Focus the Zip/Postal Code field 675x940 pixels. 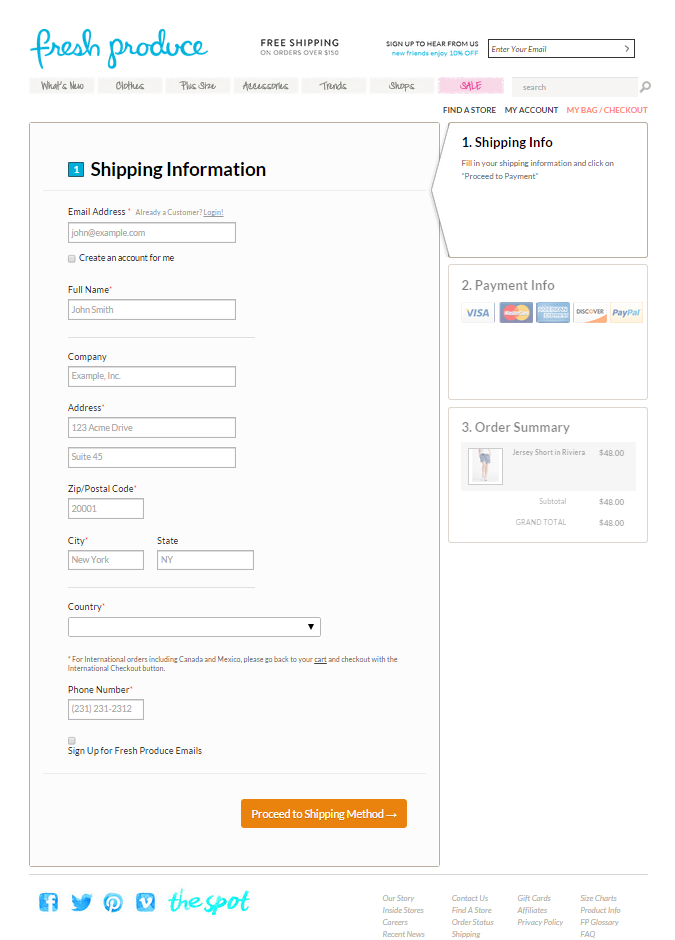coord(106,508)
